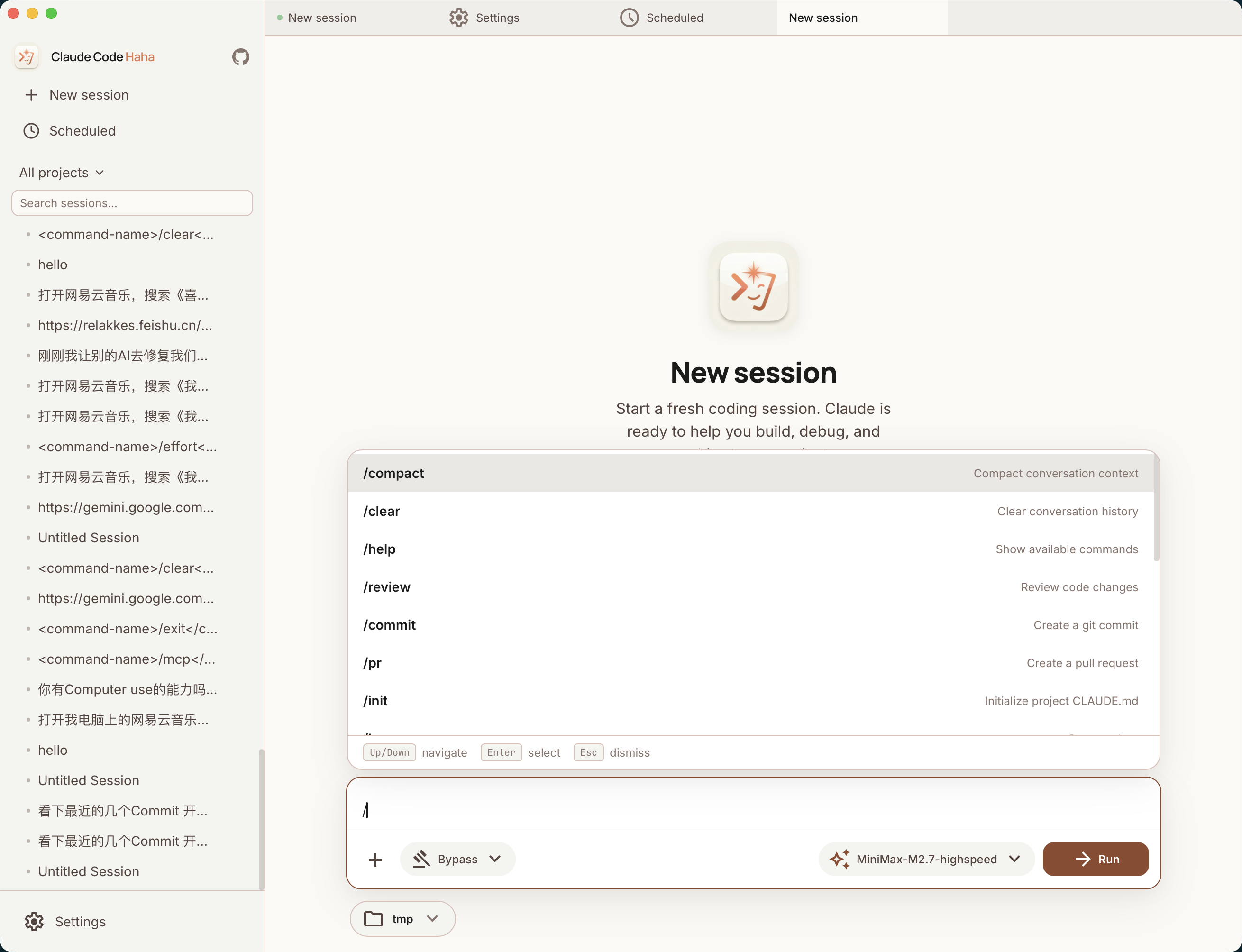This screenshot has width=1242, height=952.
Task: Open the GitHub icon in sidebar header
Action: point(241,57)
